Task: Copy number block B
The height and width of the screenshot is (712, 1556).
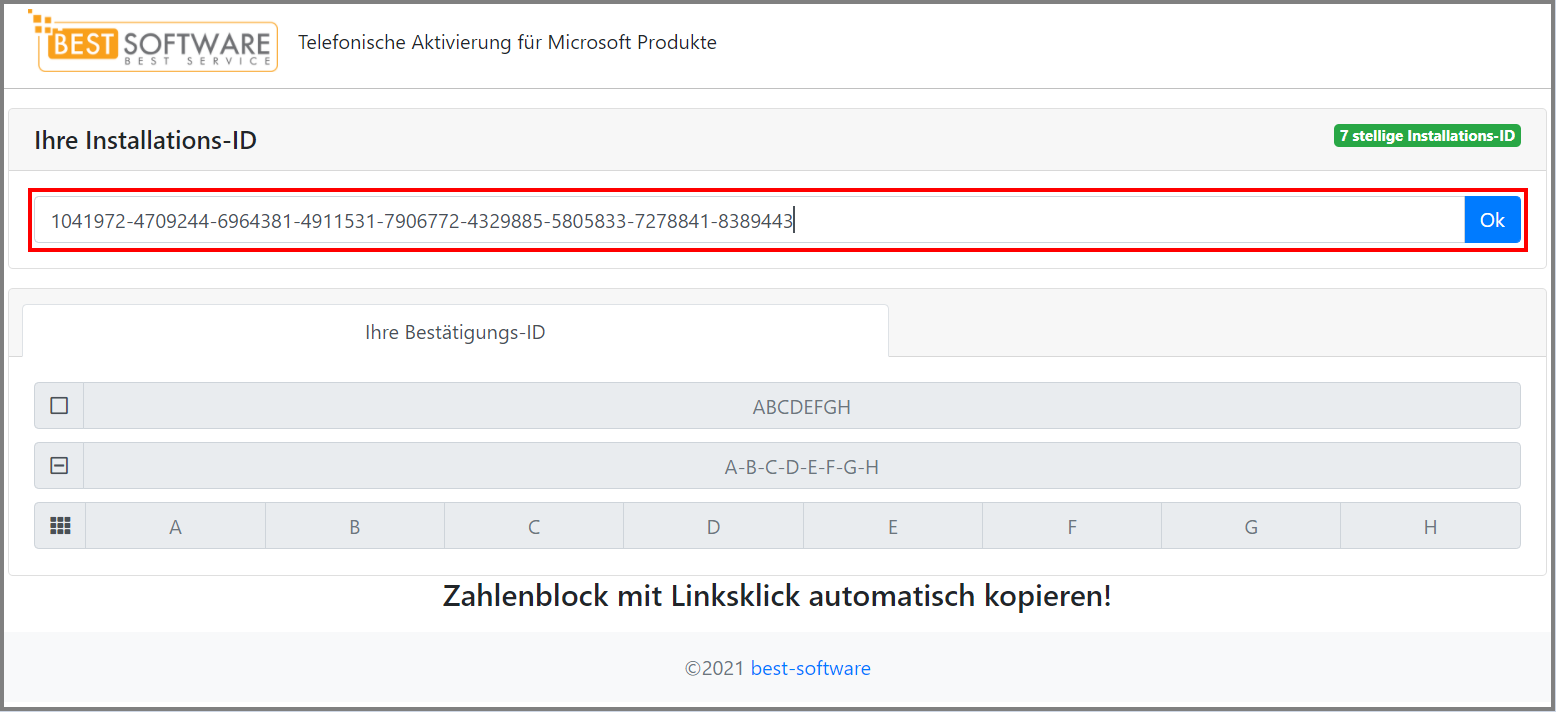Action: pyautogui.click(x=354, y=525)
